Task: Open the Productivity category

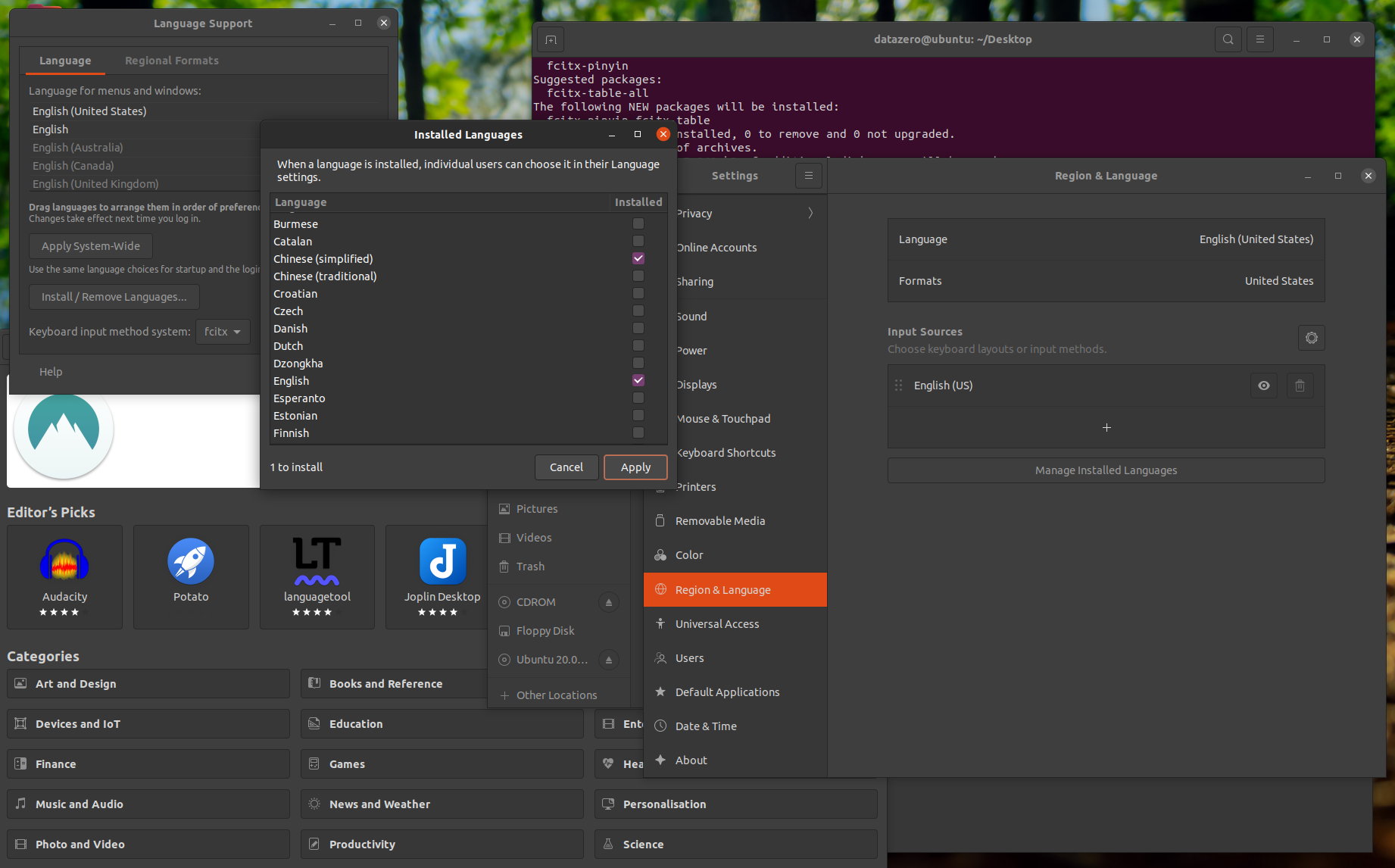Action: [x=442, y=845]
